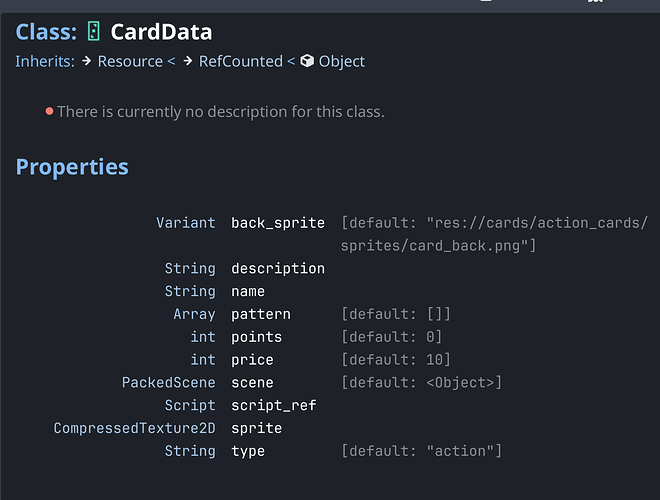
Task: Open the RefCounted class link
Action: pyautogui.click(x=240, y=62)
